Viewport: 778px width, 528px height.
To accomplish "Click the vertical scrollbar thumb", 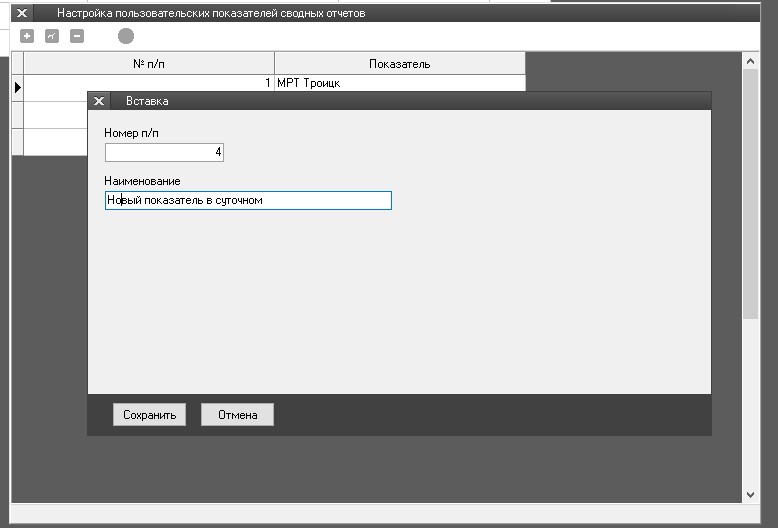I will pyautogui.click(x=751, y=190).
